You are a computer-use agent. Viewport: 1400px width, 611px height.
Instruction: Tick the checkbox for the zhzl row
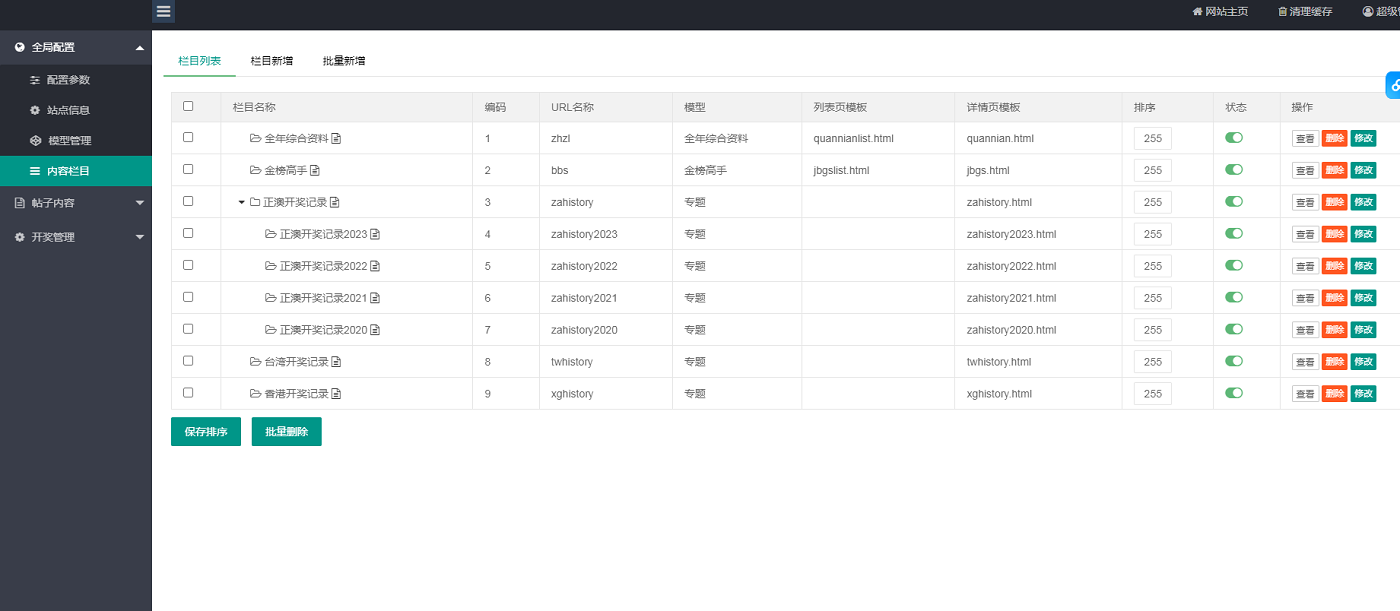[x=188, y=138]
